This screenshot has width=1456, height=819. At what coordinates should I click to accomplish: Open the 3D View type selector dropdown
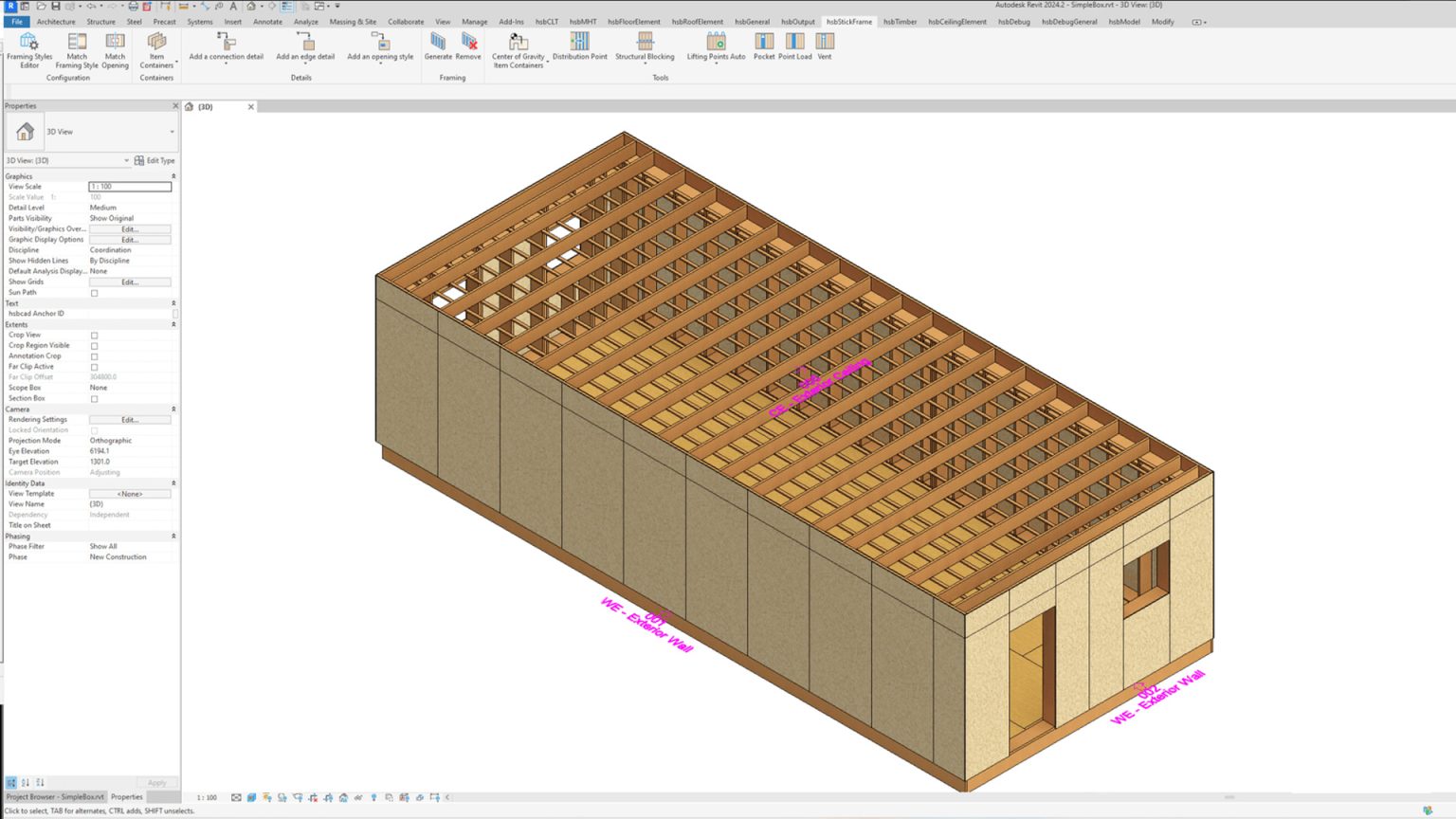(171, 131)
